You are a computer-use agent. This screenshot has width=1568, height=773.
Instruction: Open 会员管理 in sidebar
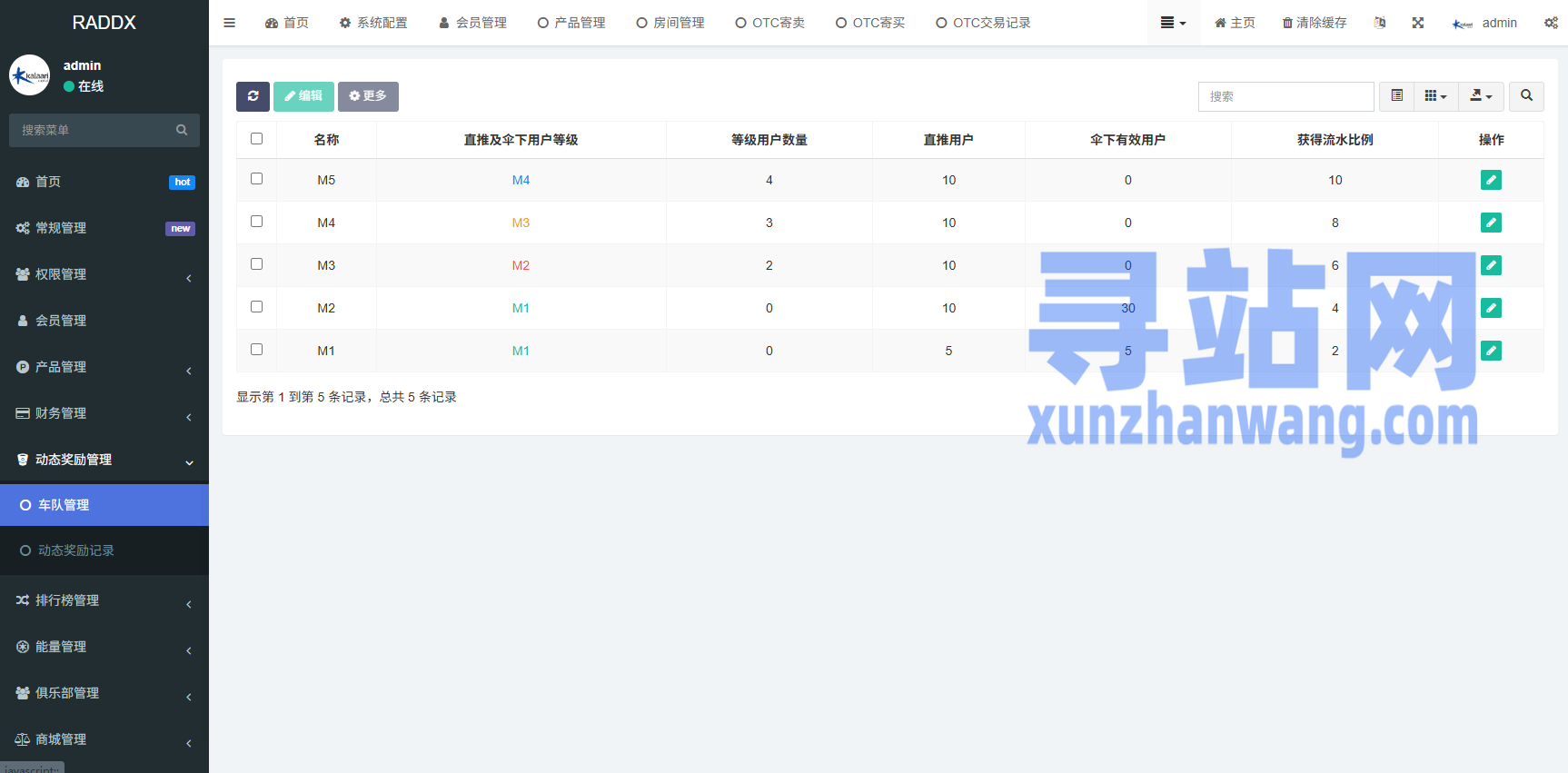[x=104, y=321]
